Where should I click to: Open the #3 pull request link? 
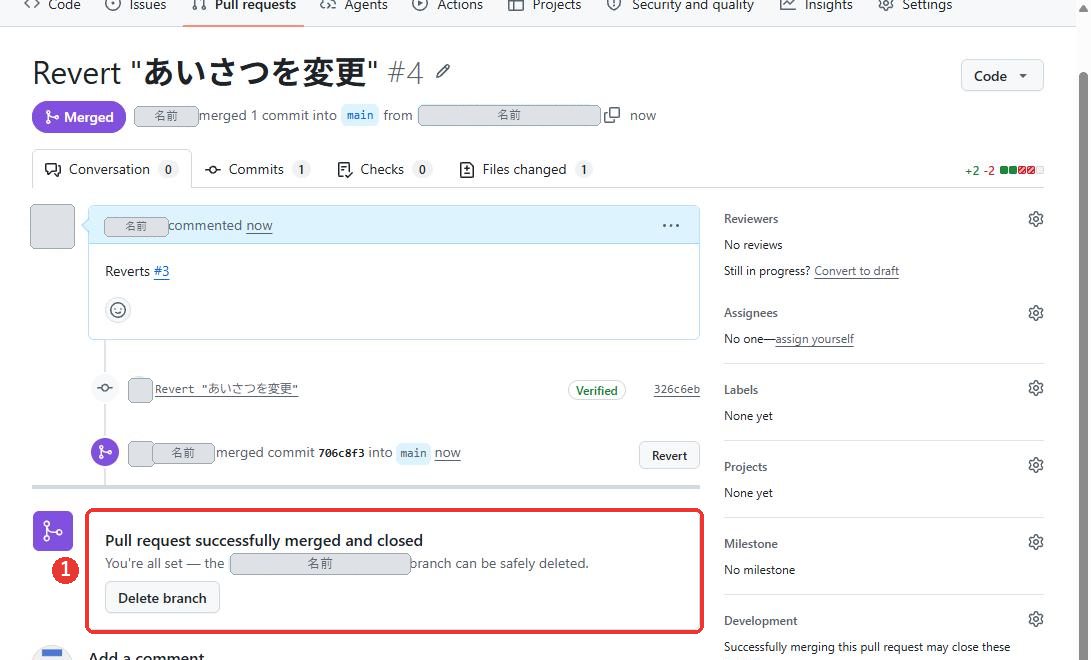(x=161, y=271)
